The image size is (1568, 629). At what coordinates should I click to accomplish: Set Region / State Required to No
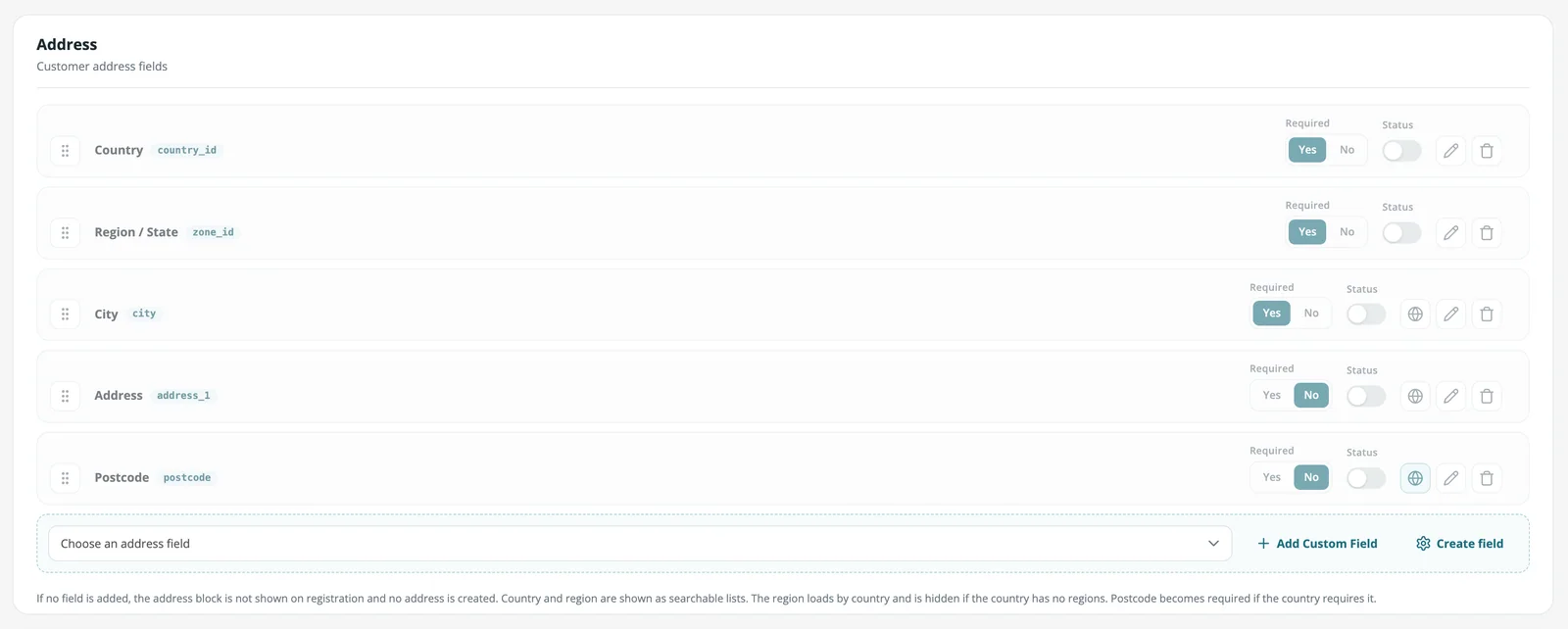pos(1347,232)
